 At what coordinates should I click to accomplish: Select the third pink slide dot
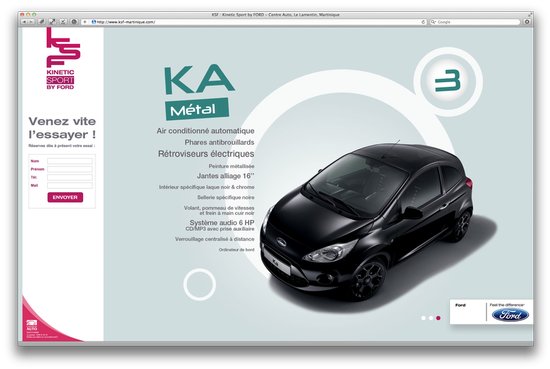point(438,318)
